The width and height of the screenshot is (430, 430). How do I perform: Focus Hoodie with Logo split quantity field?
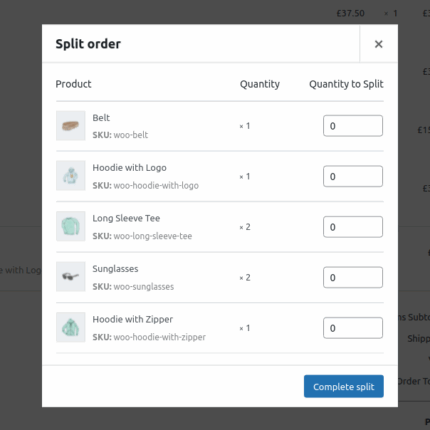pos(353,176)
